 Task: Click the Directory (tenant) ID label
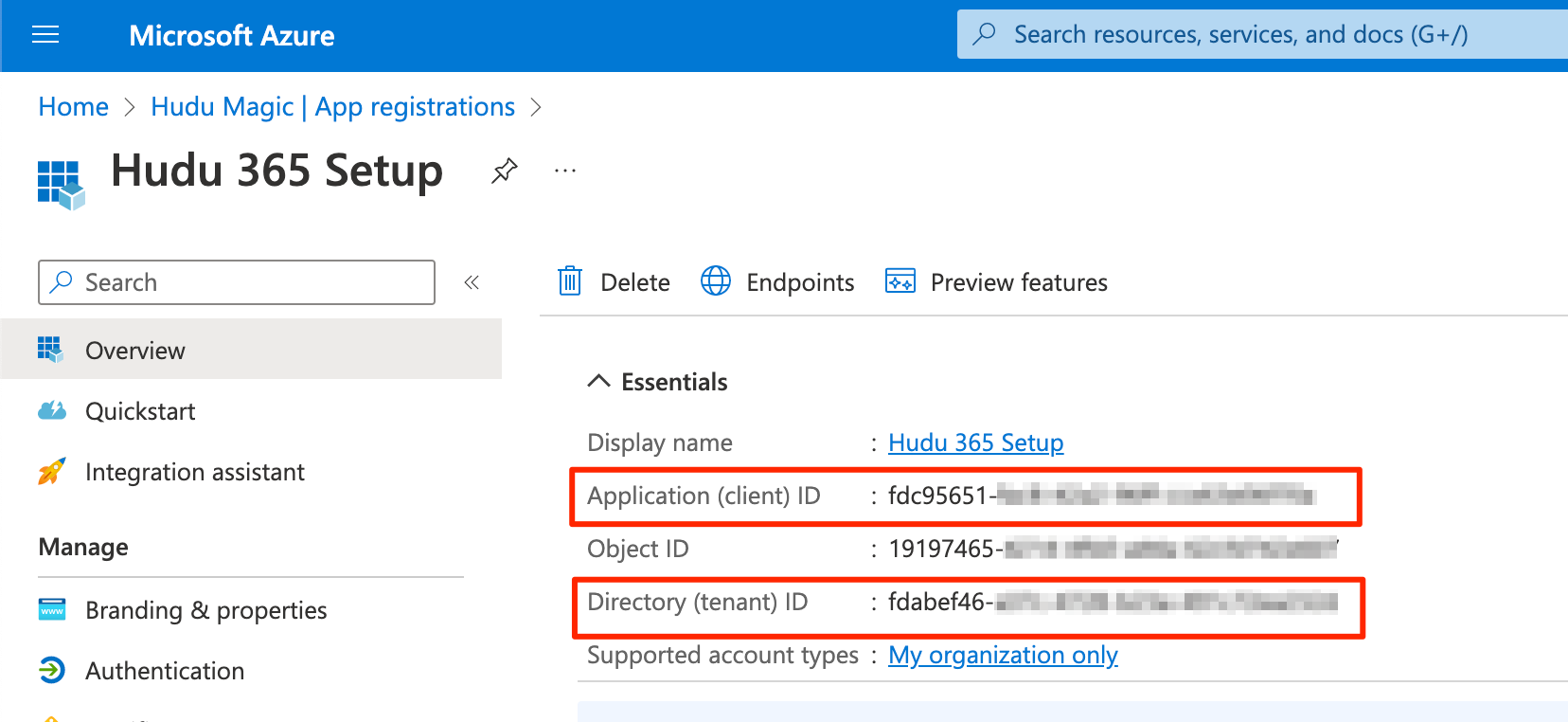(x=697, y=602)
